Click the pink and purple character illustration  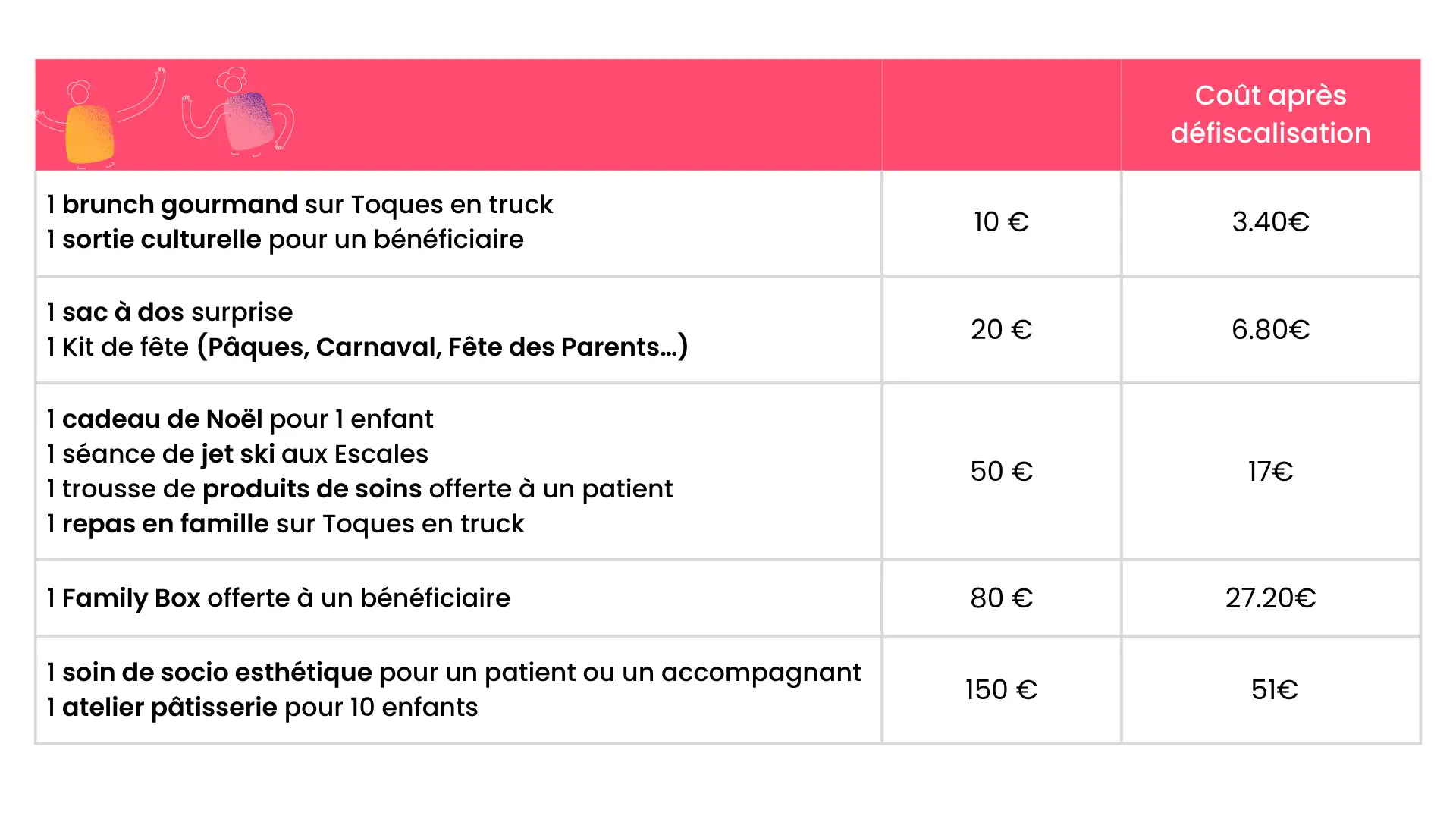[x=249, y=120]
